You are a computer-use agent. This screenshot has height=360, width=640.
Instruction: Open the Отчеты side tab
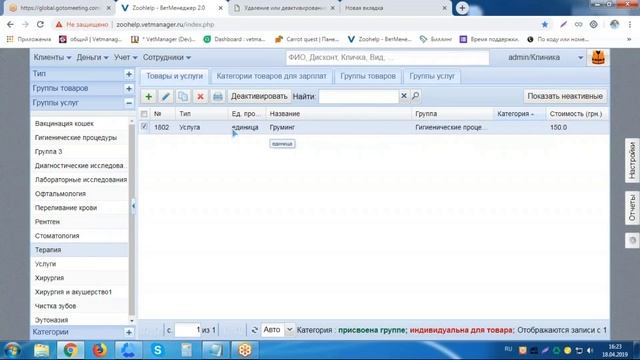click(632, 208)
